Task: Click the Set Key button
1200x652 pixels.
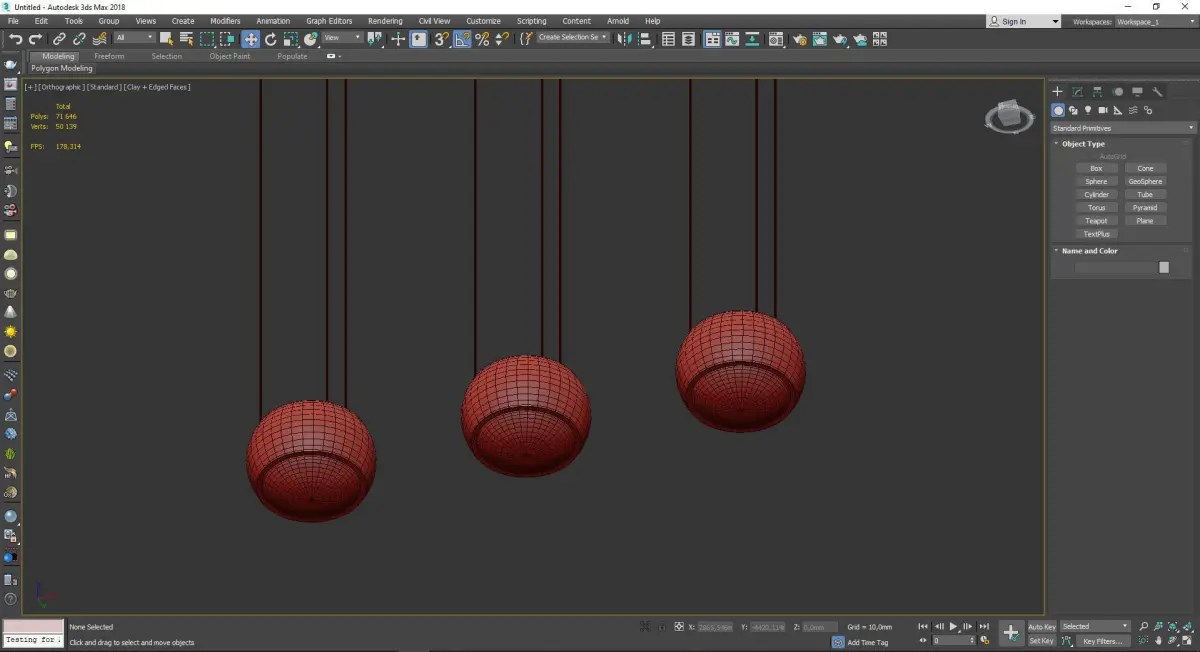Action: (x=1041, y=641)
